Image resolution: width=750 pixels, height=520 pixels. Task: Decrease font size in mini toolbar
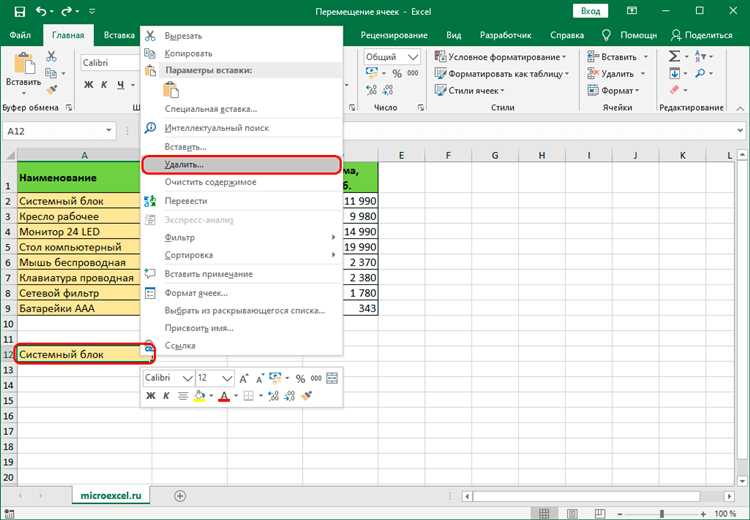pyautogui.click(x=260, y=378)
